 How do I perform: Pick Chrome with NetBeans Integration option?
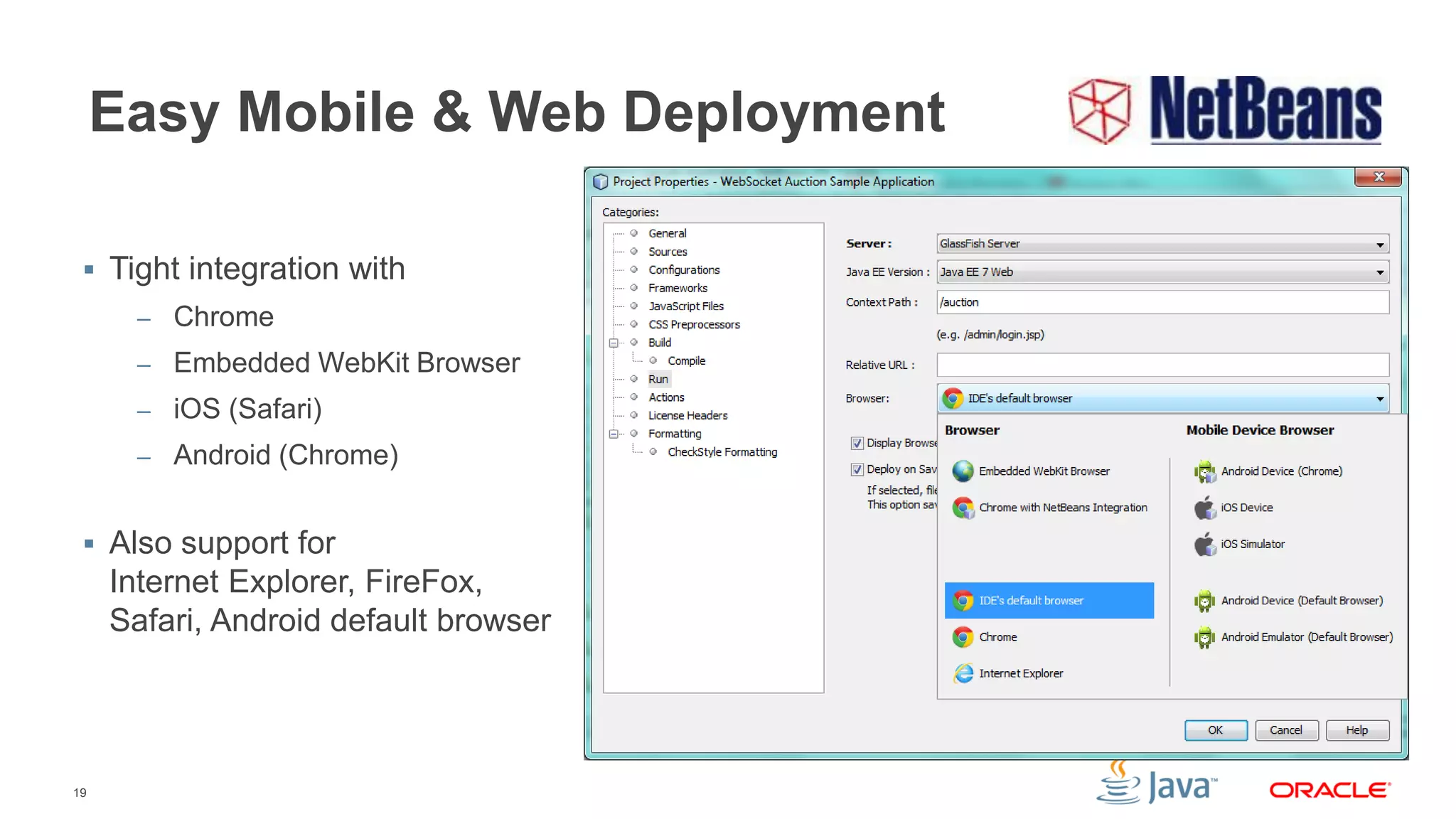(1063, 508)
